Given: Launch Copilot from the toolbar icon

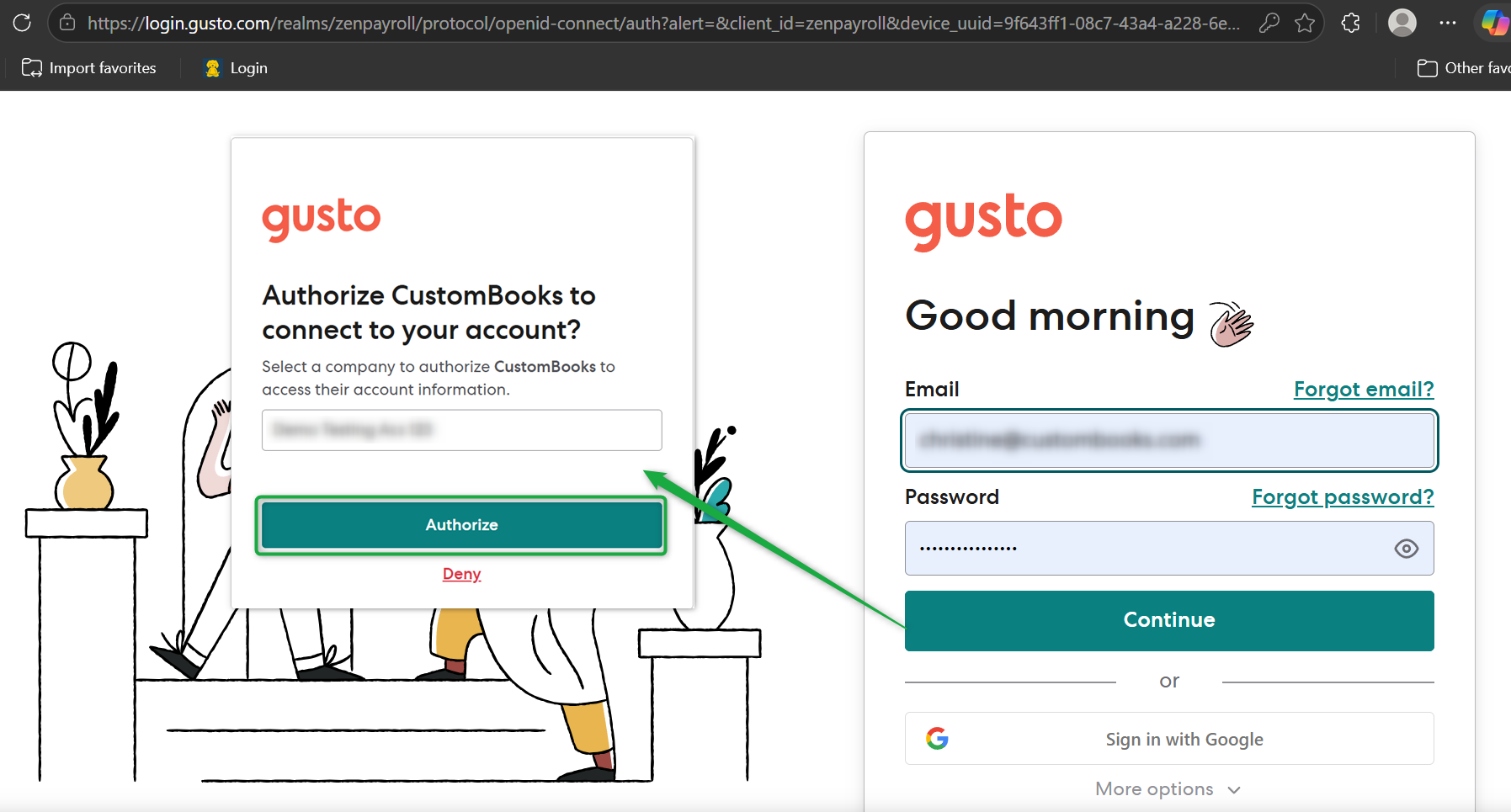Looking at the screenshot, I should 1494,23.
